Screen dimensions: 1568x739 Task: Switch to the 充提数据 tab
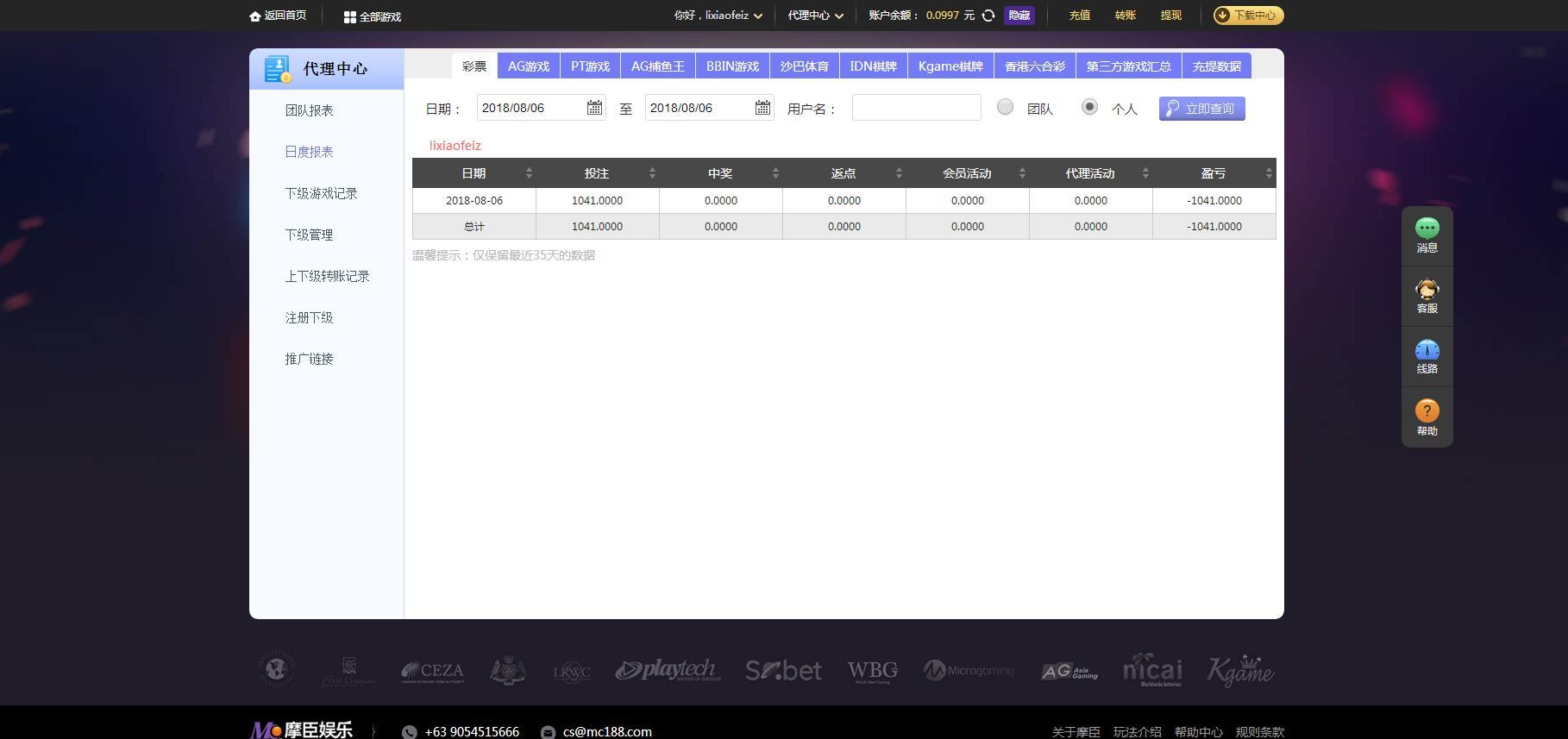1217,66
